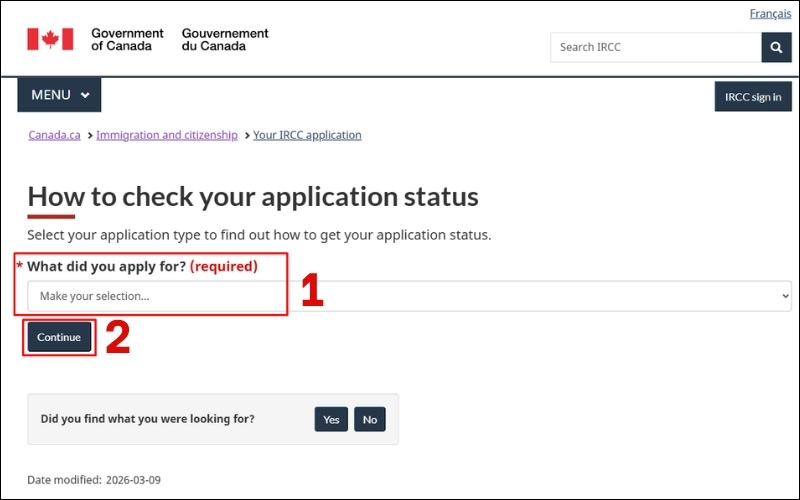This screenshot has height=500, width=800.
Task: Click the chevron arrow beside MENU
Action: point(85,96)
